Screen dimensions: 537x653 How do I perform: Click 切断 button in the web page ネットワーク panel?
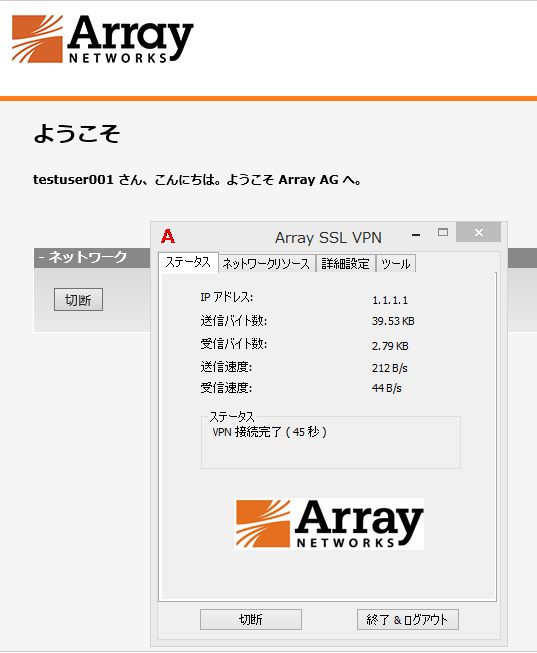click(x=78, y=299)
